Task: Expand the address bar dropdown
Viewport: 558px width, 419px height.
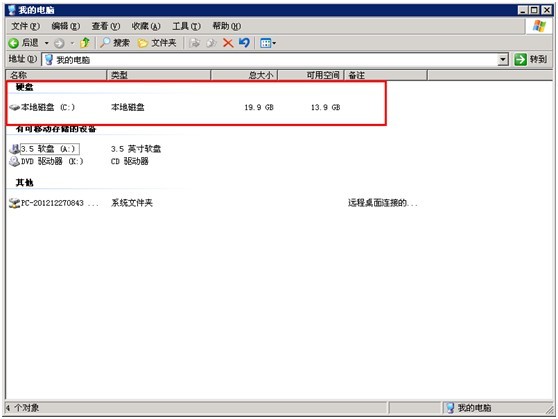Action: click(502, 59)
